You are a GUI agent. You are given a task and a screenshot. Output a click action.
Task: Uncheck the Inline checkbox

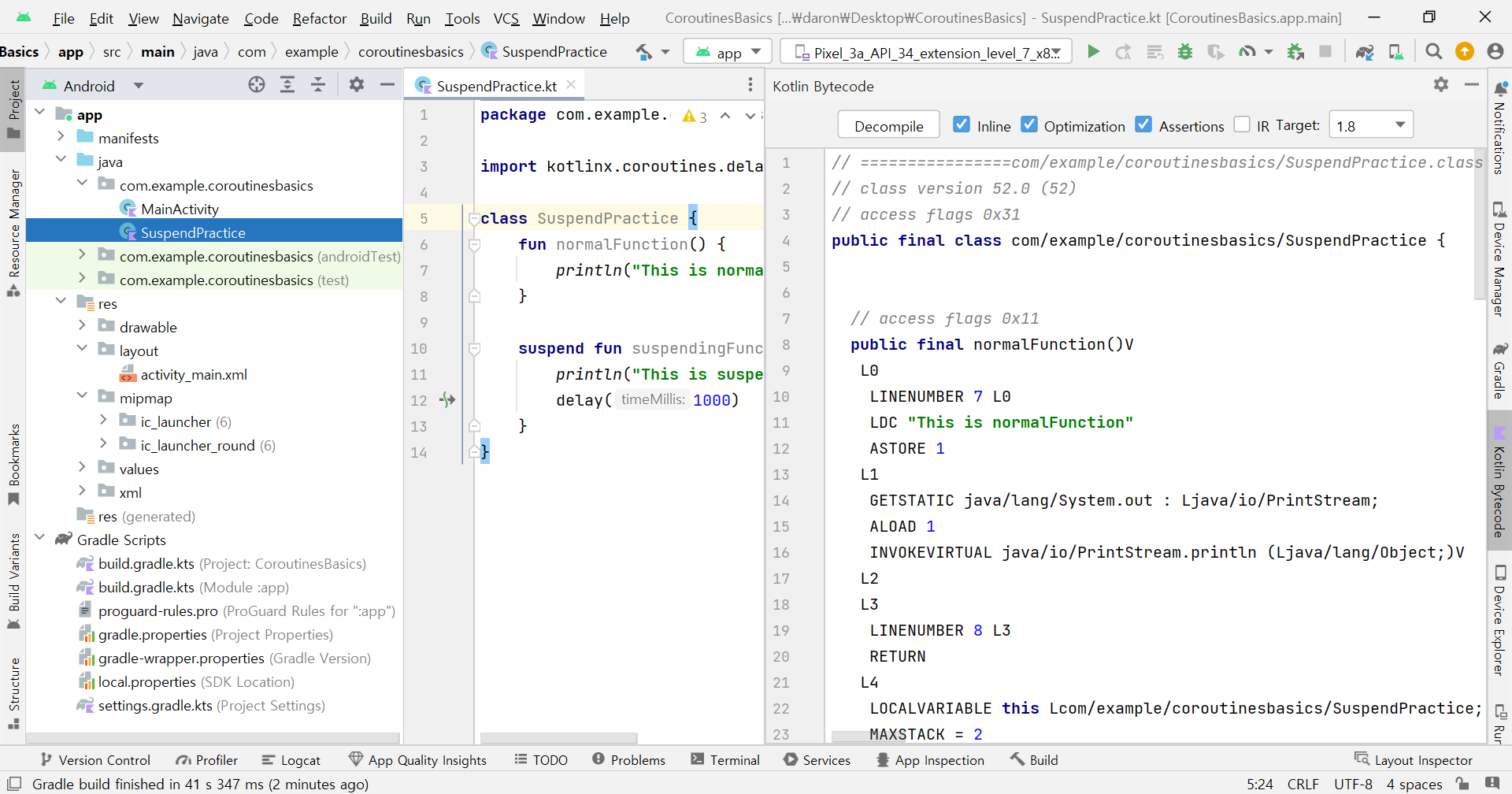(961, 124)
